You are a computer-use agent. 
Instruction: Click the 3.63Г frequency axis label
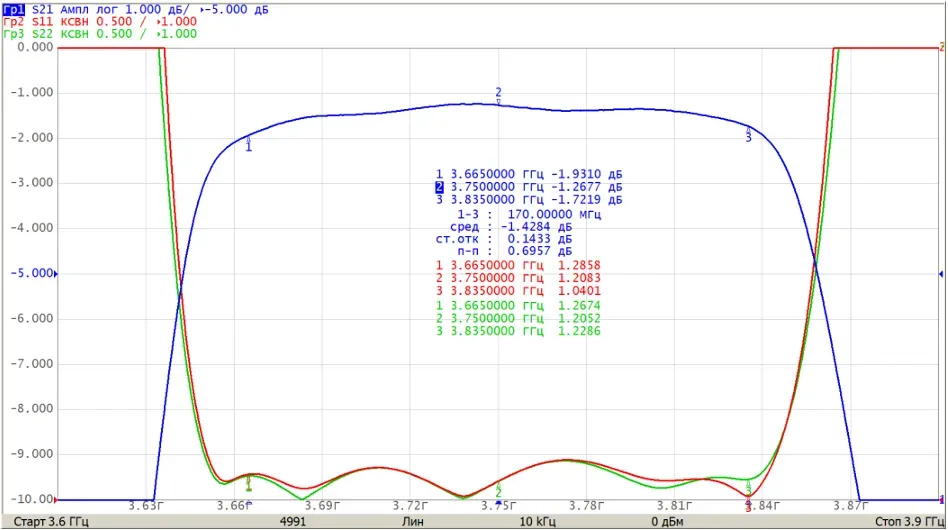pos(146,506)
